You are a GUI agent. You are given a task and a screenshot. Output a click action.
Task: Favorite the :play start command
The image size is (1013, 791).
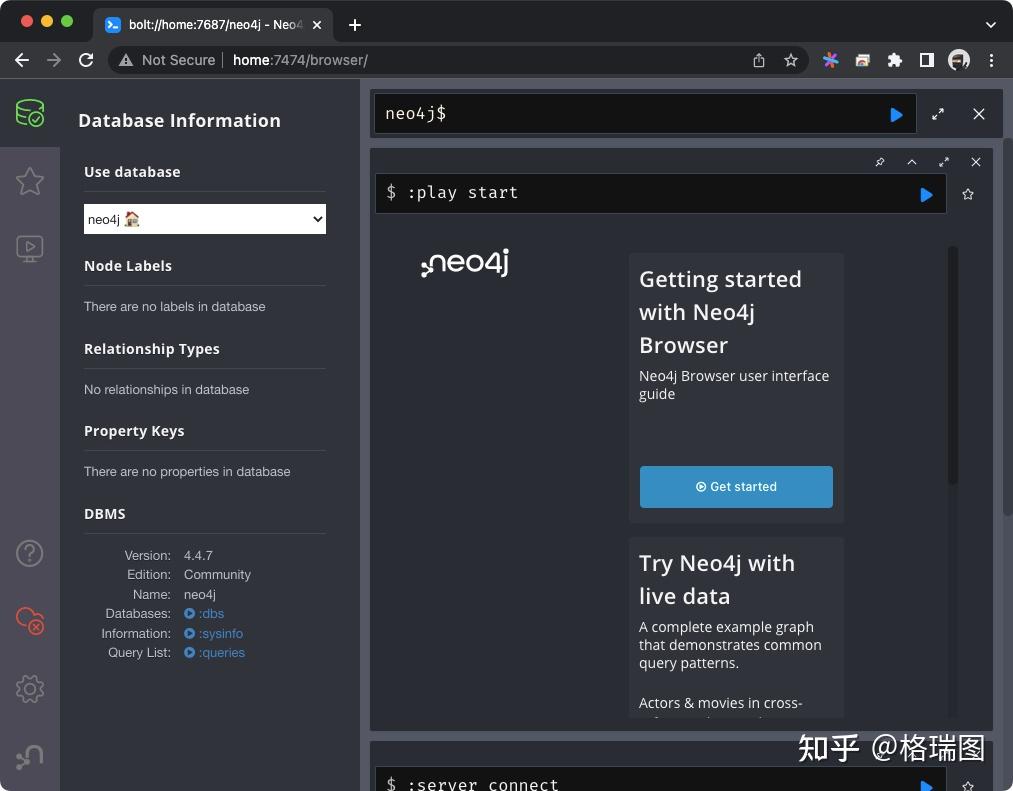point(968,195)
